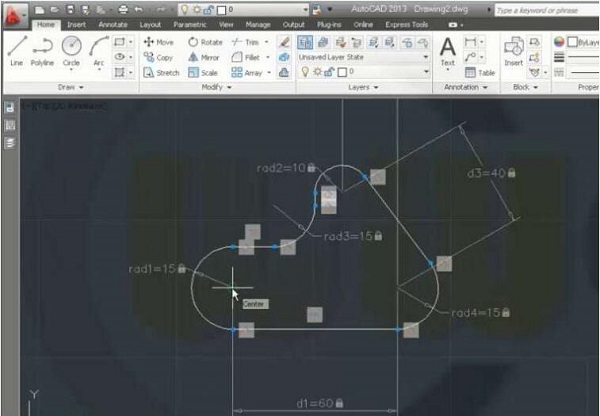Toggle layer on/off bulb in Layers panel
The image size is (600, 416).
(x=305, y=72)
